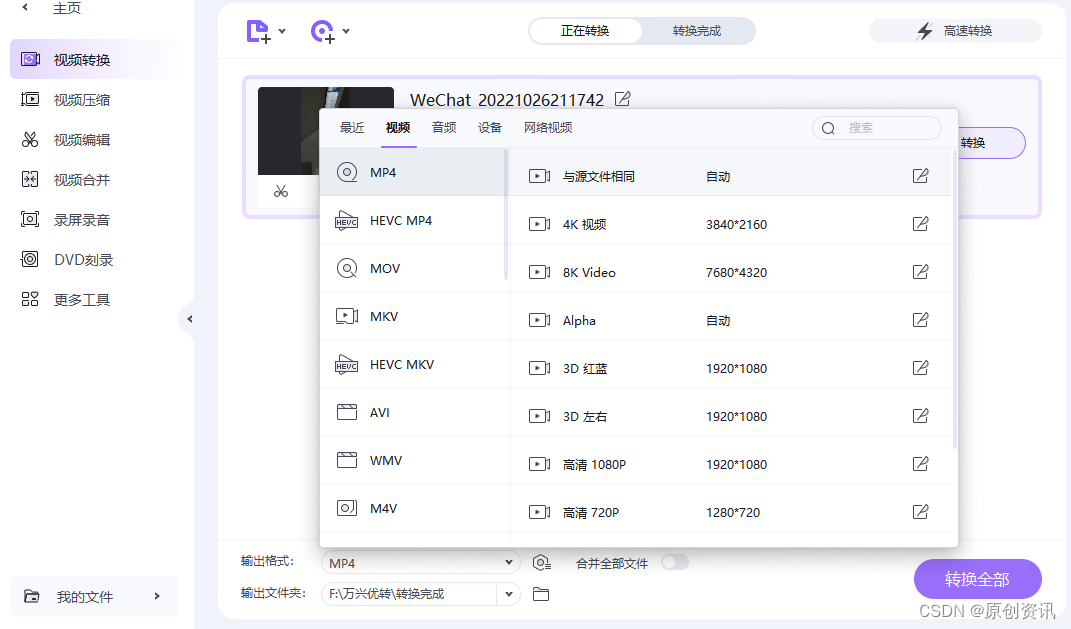The width and height of the screenshot is (1071, 629).
Task: Edit the 高清 1080P preset settings
Action: pyautogui.click(x=921, y=464)
